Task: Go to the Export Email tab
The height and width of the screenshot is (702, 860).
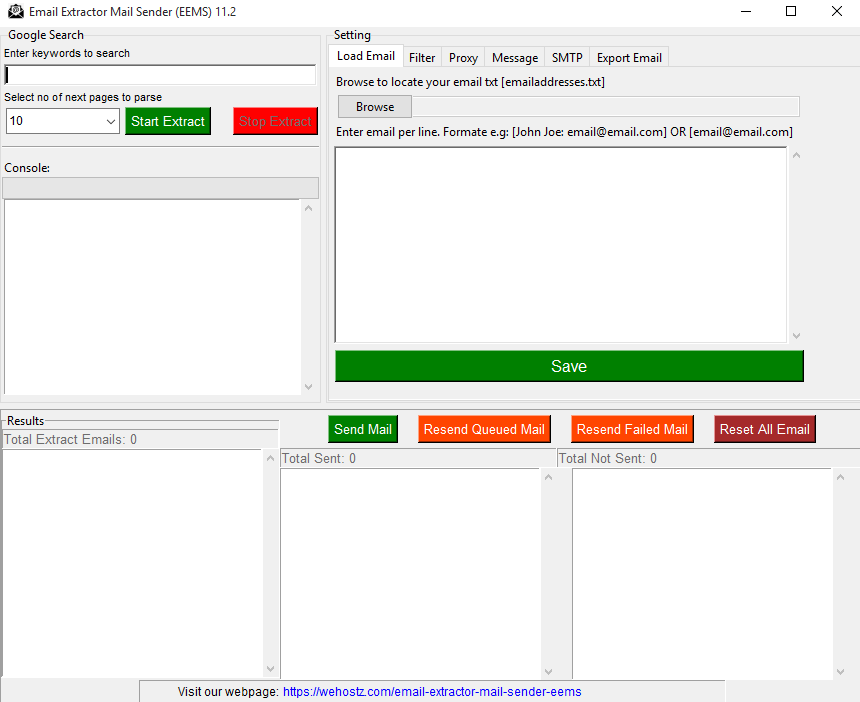Action: (629, 58)
